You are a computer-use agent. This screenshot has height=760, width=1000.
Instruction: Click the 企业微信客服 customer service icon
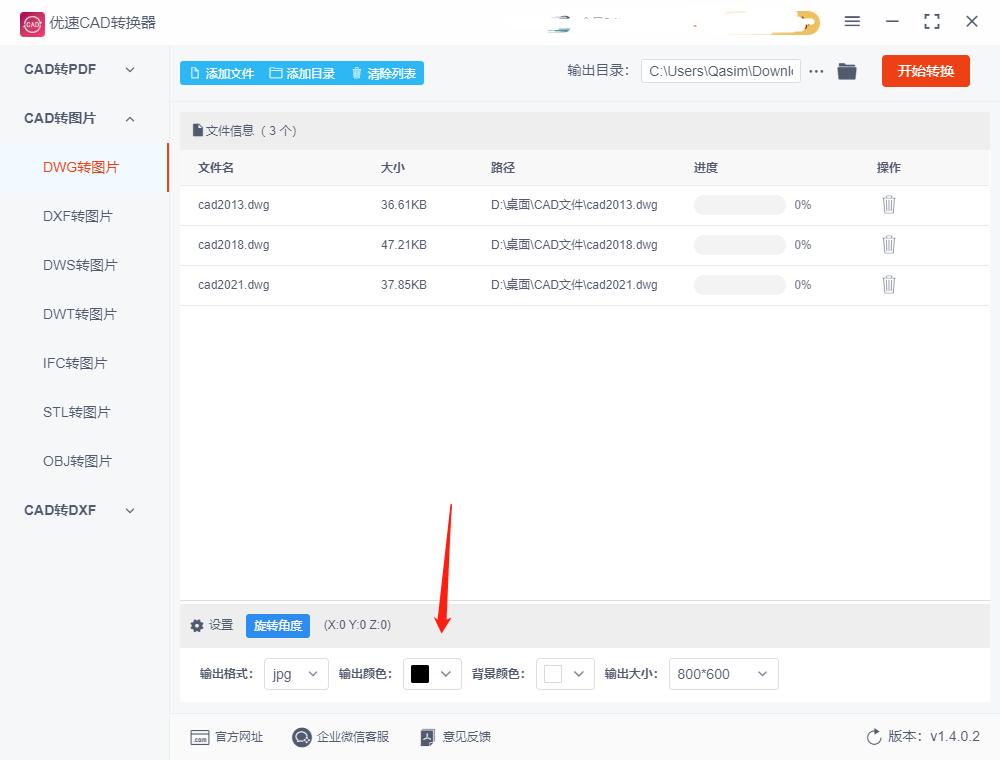click(300, 737)
